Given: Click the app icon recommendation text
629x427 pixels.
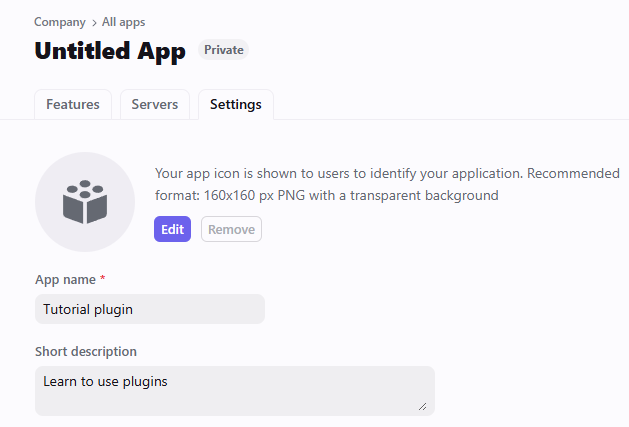Looking at the screenshot, I should pyautogui.click(x=388, y=184).
